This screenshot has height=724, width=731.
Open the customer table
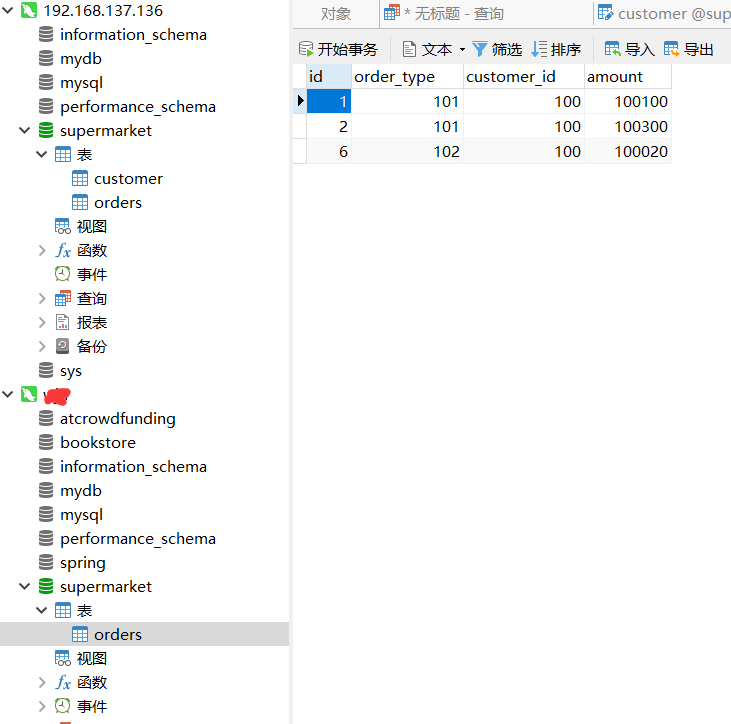129,179
